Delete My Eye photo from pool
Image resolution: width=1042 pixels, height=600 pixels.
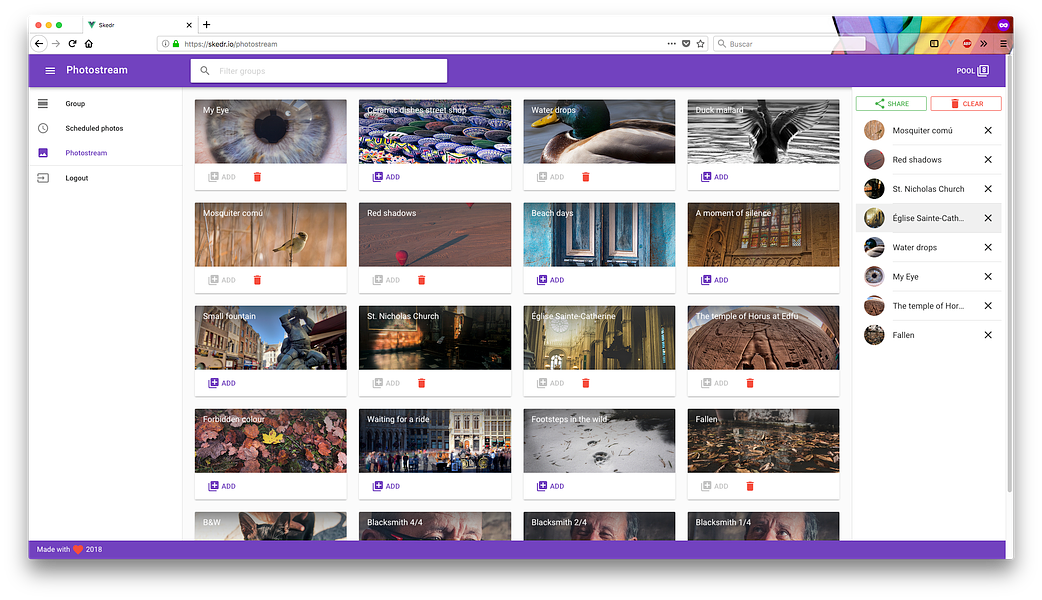coord(257,177)
